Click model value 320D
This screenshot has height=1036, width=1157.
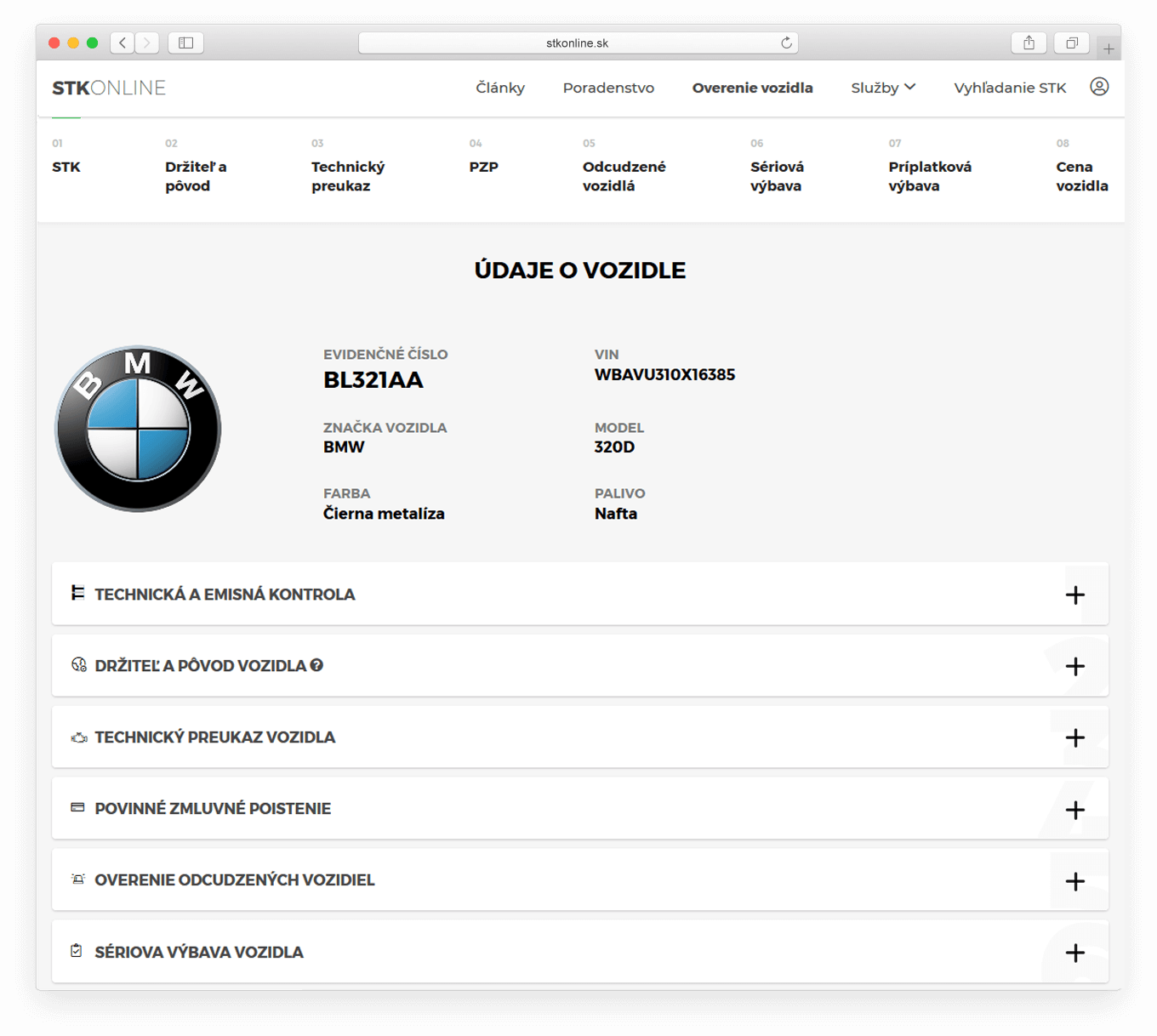tap(614, 447)
